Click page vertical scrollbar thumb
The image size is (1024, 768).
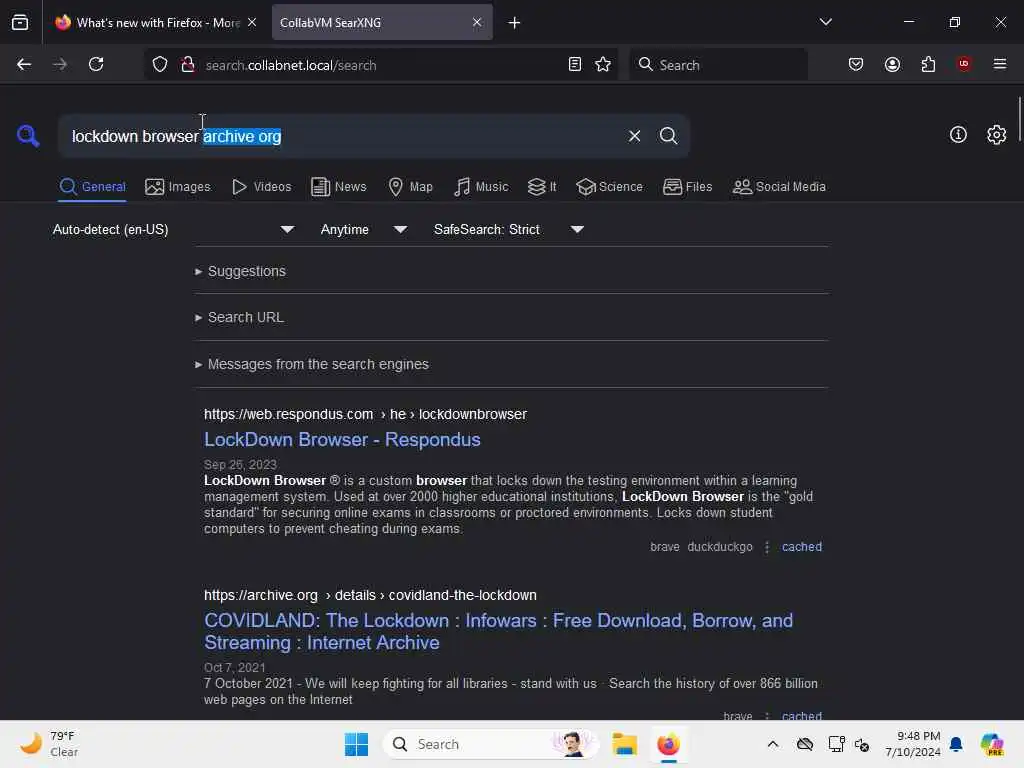1019,118
